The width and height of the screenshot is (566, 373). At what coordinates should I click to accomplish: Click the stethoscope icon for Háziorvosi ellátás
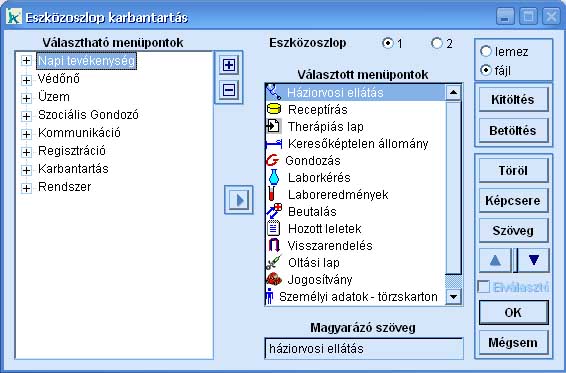(273, 92)
